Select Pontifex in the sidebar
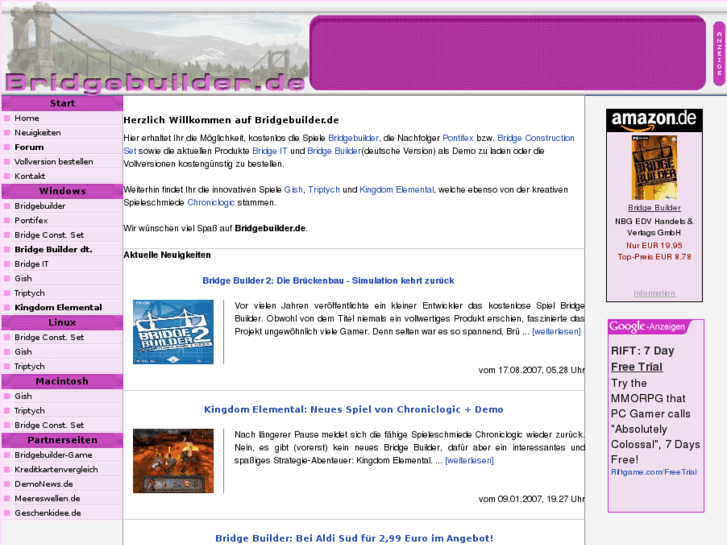 coord(31,220)
